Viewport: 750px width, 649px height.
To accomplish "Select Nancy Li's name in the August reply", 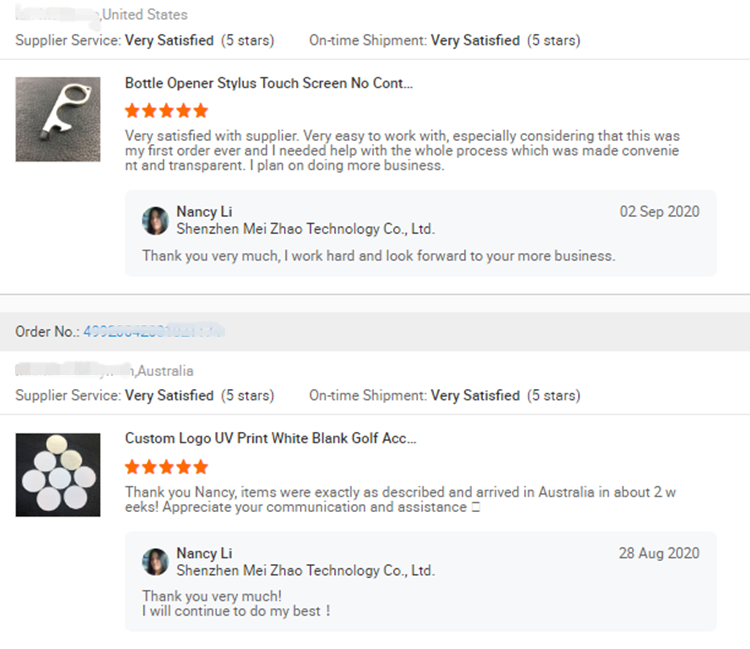I will point(204,553).
